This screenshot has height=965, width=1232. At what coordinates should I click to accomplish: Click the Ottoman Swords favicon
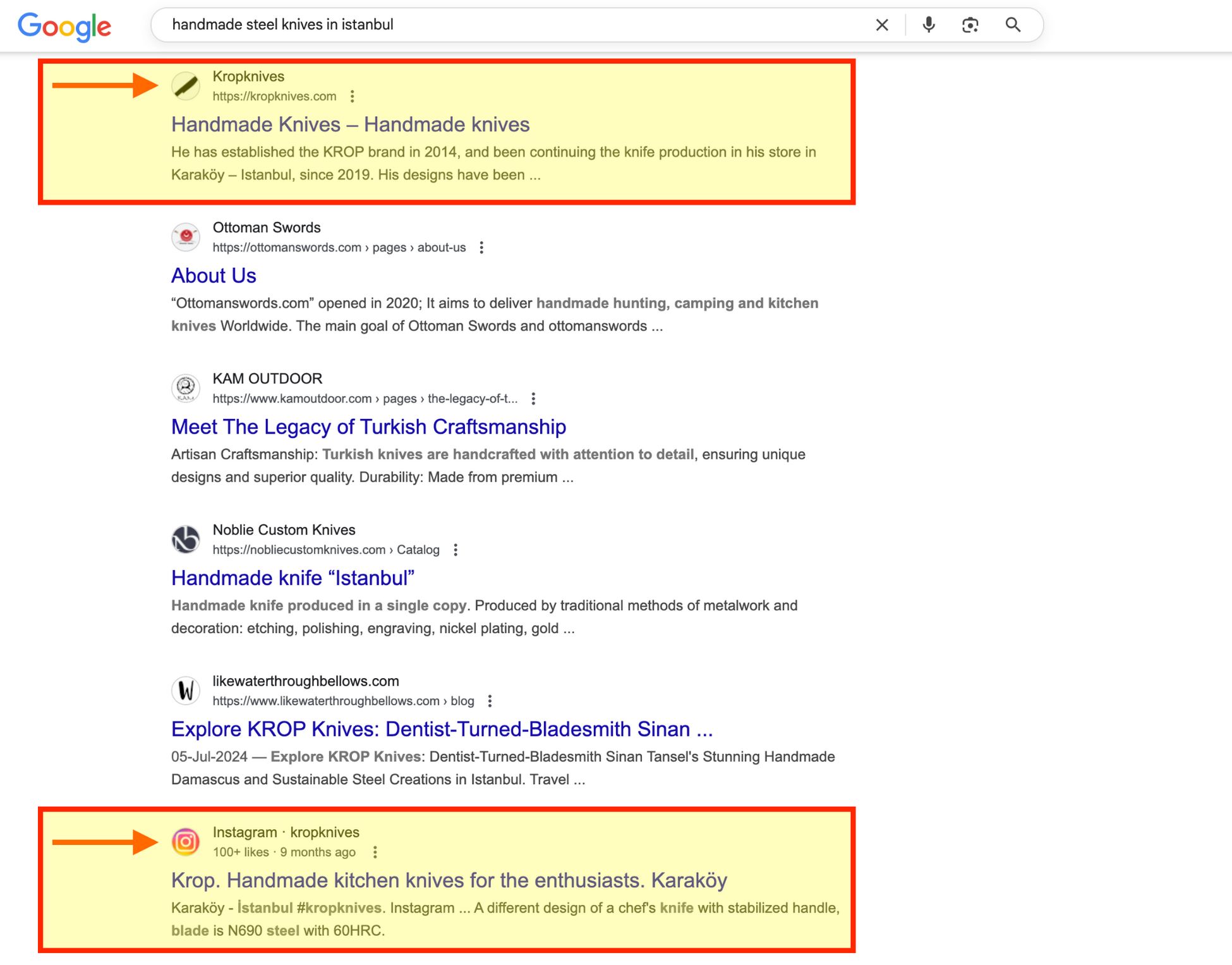(x=185, y=237)
